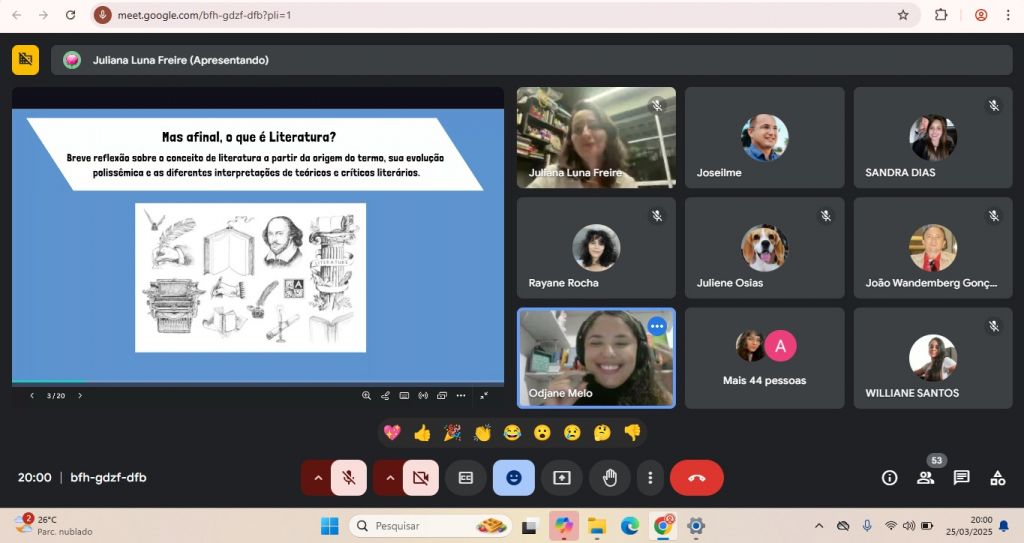Show the participants list with 53 people
Screen dimensions: 1024x543
click(x=925, y=478)
